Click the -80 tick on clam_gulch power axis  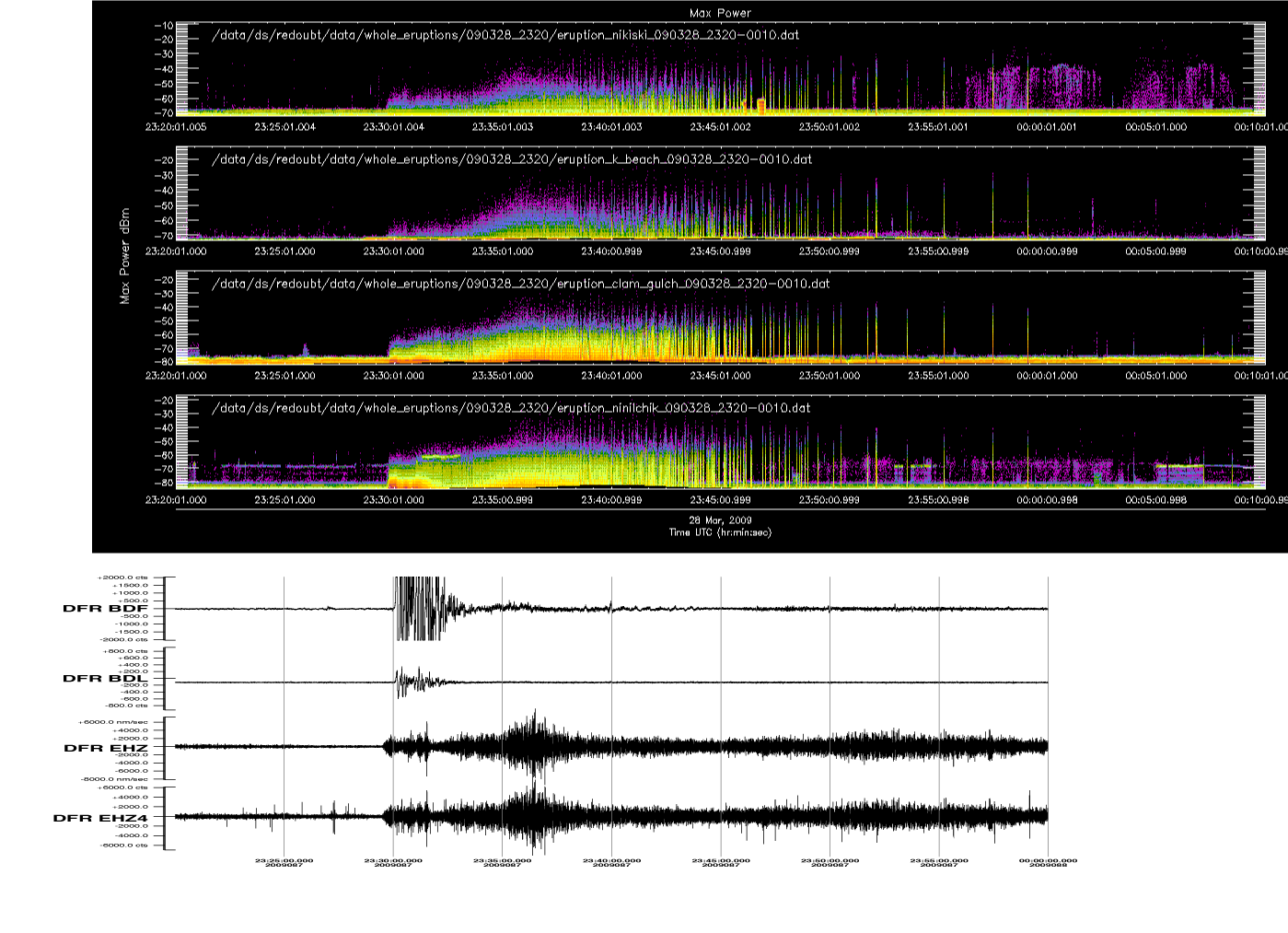[165, 362]
